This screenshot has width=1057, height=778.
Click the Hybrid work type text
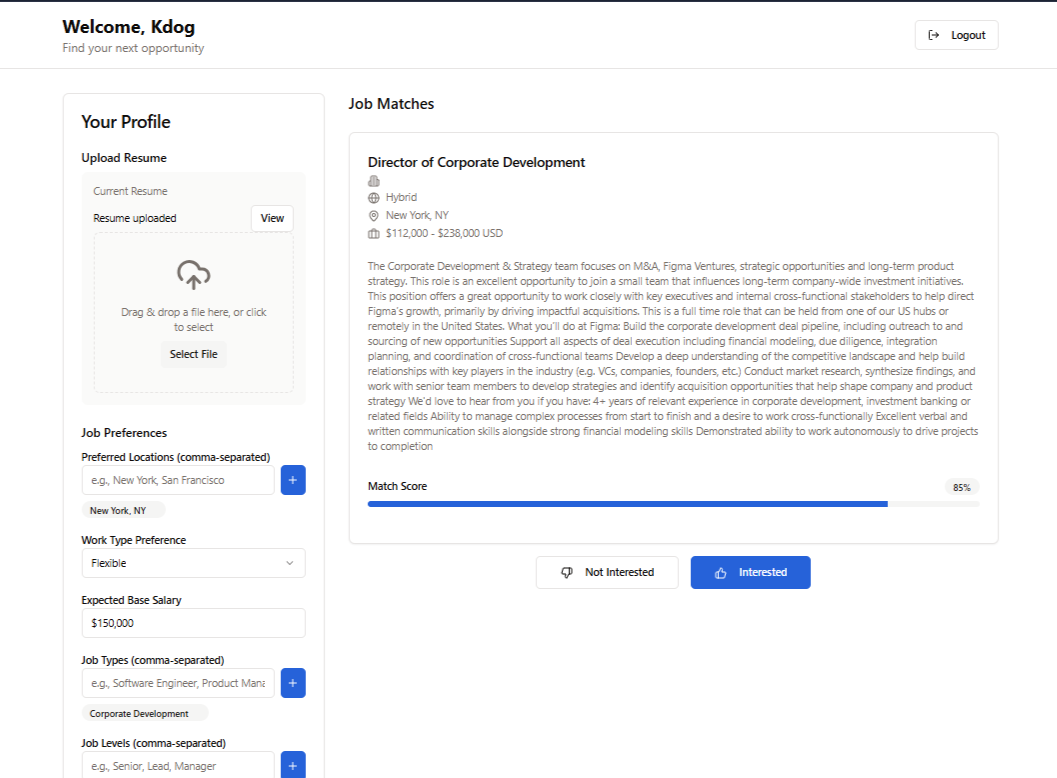401,198
